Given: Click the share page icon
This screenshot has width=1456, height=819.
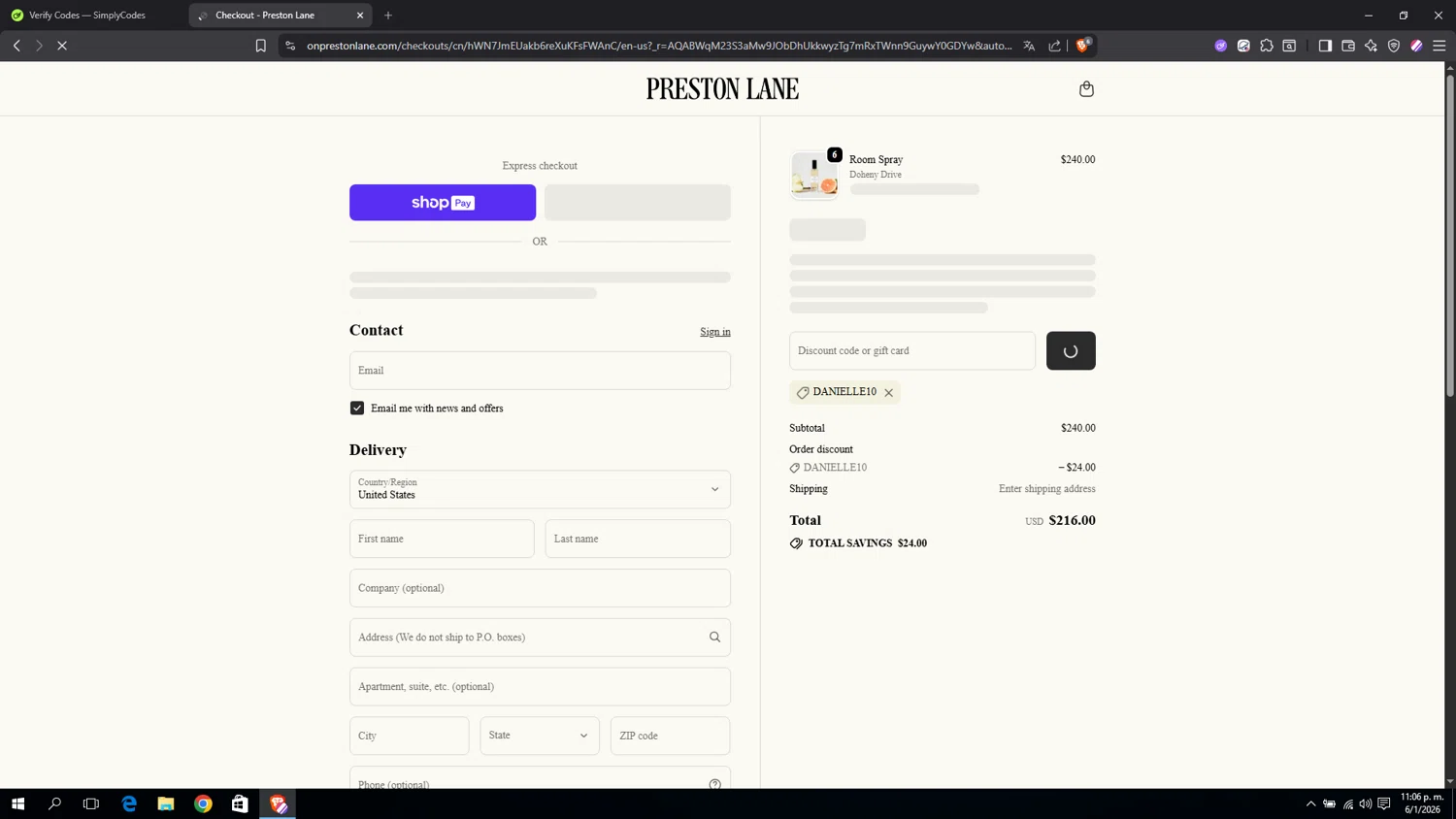Looking at the screenshot, I should 1054,46.
